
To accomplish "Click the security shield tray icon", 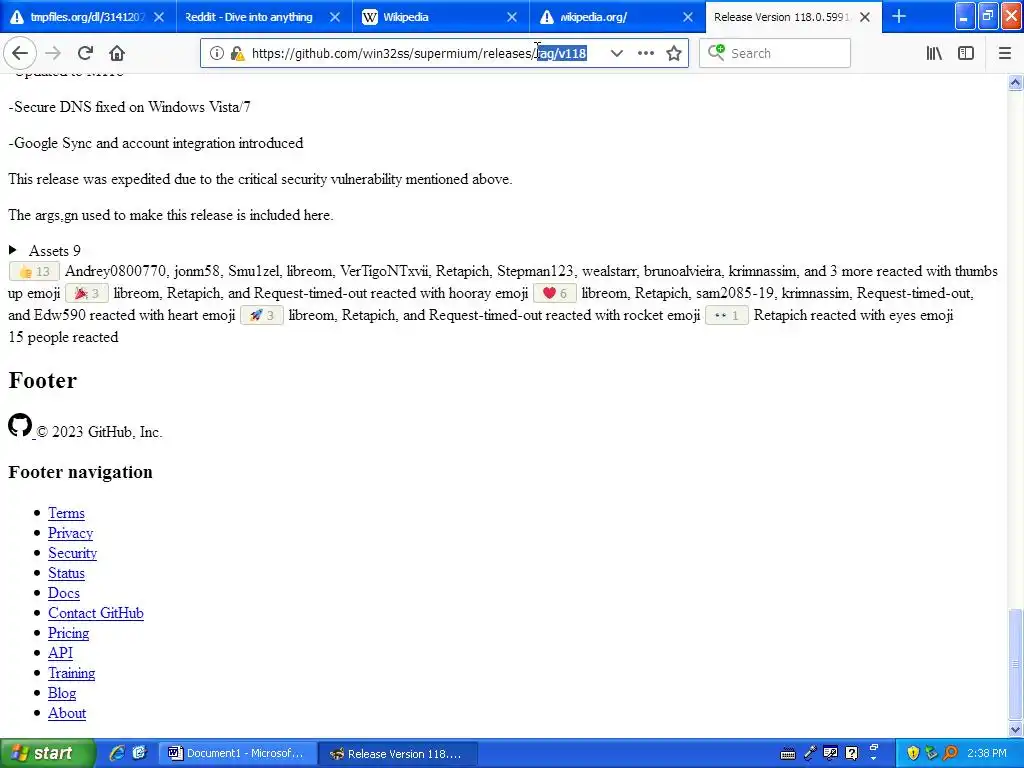I will 913,753.
